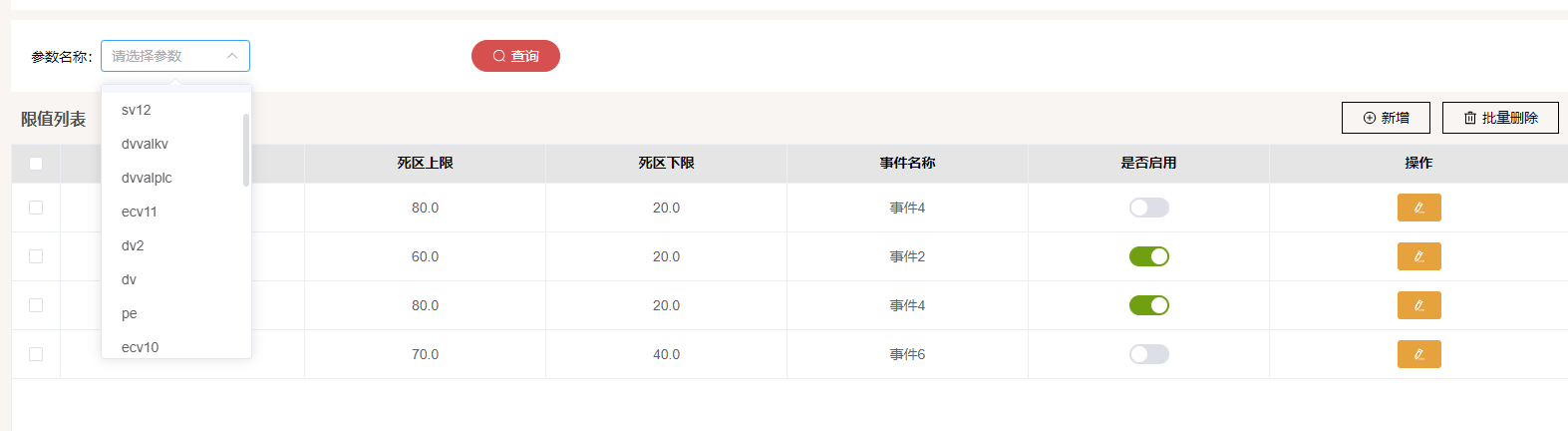Check the checkbox of the 60.0 row

click(36, 256)
